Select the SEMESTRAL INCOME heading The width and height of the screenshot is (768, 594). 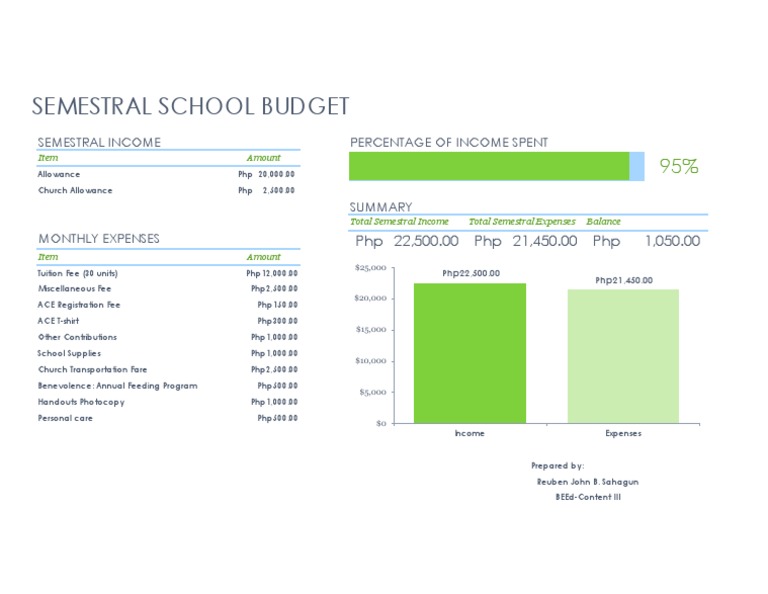pyautogui.click(x=99, y=143)
